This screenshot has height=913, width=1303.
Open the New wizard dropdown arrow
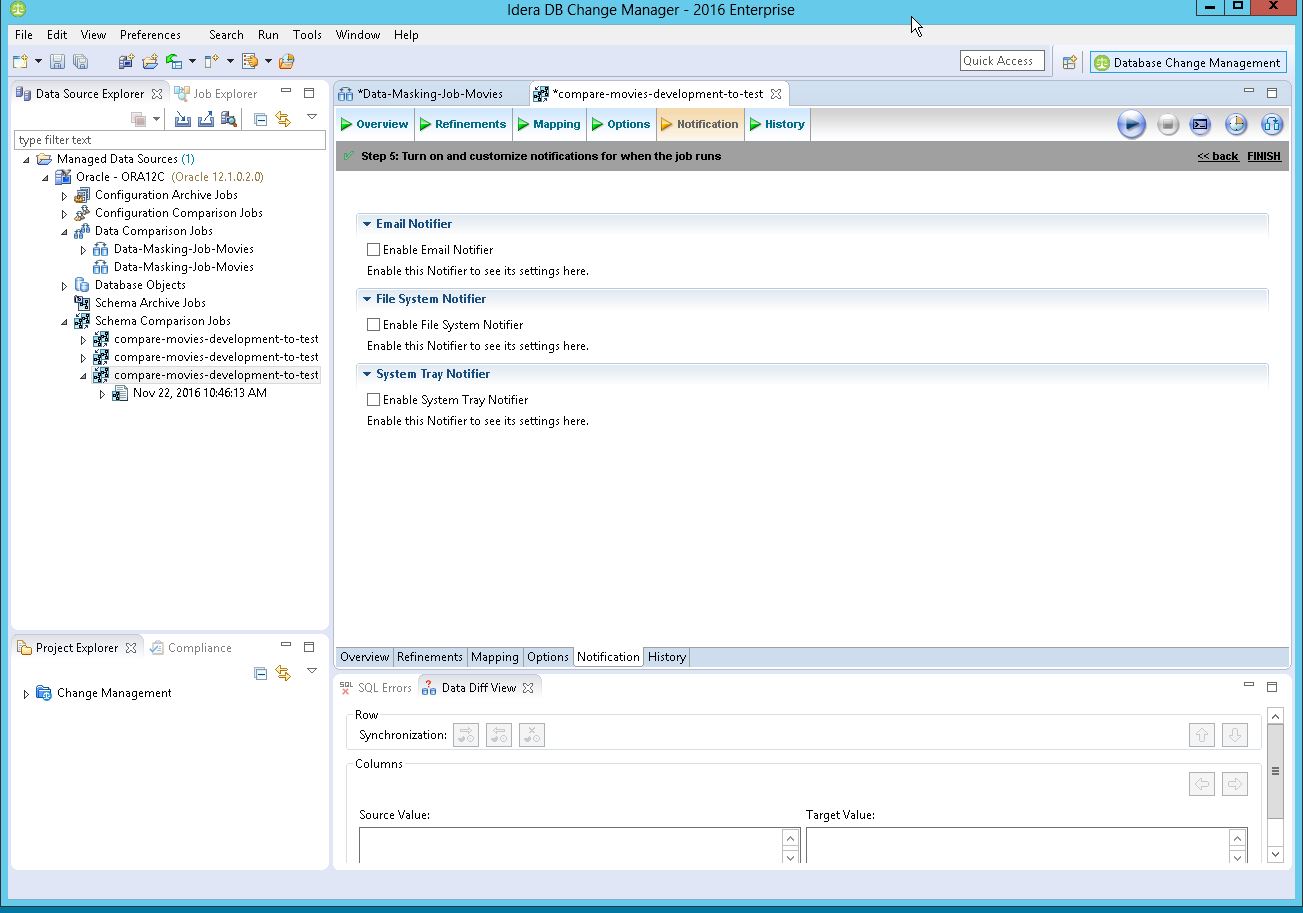[x=38, y=62]
